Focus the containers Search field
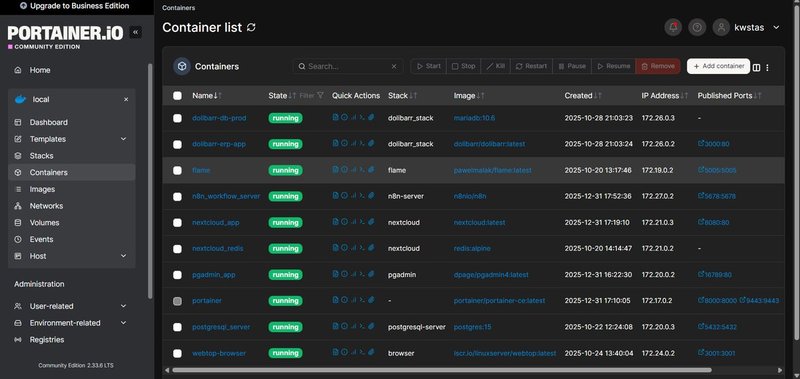 click(x=348, y=66)
